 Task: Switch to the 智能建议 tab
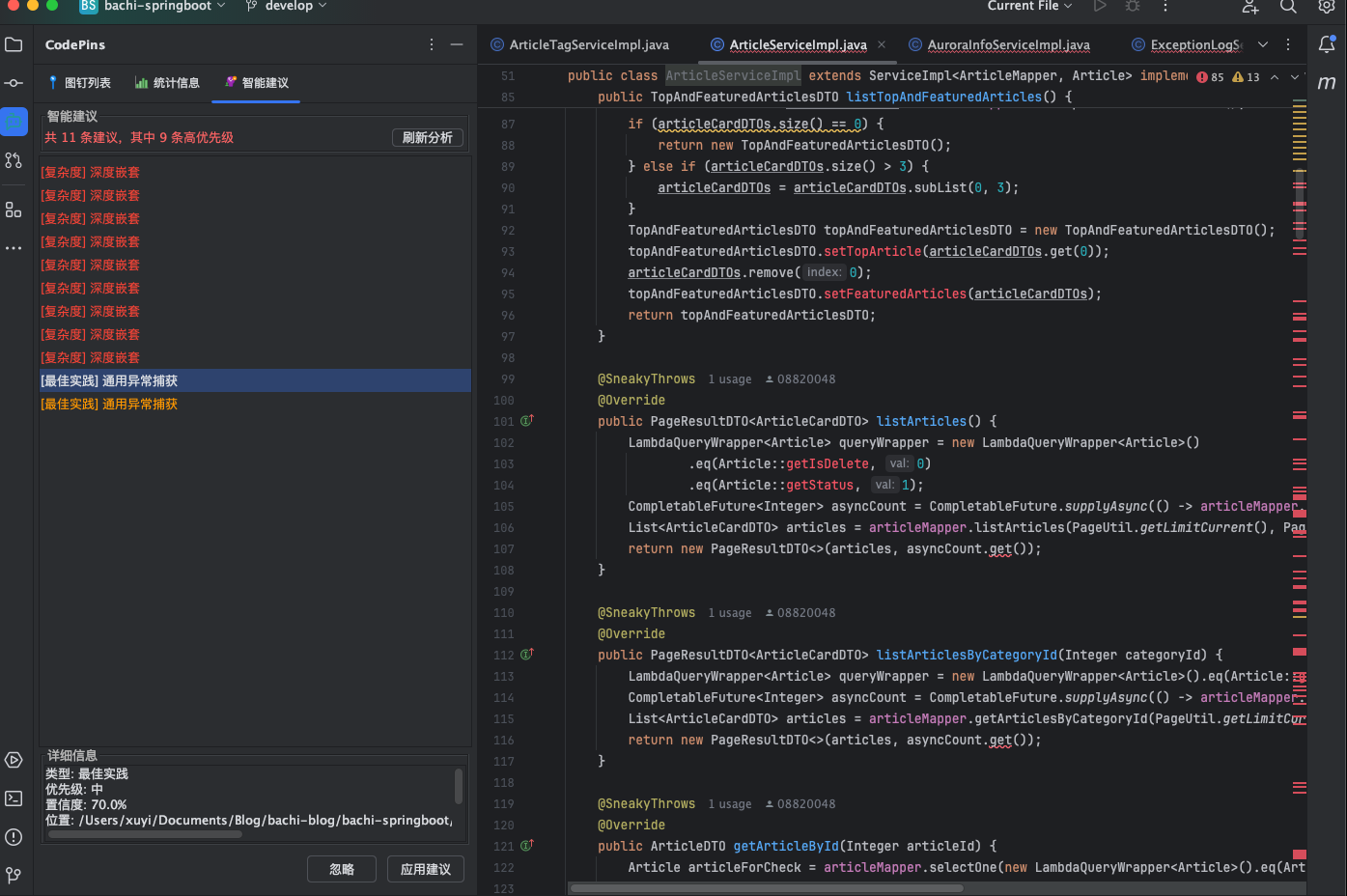[x=257, y=83]
